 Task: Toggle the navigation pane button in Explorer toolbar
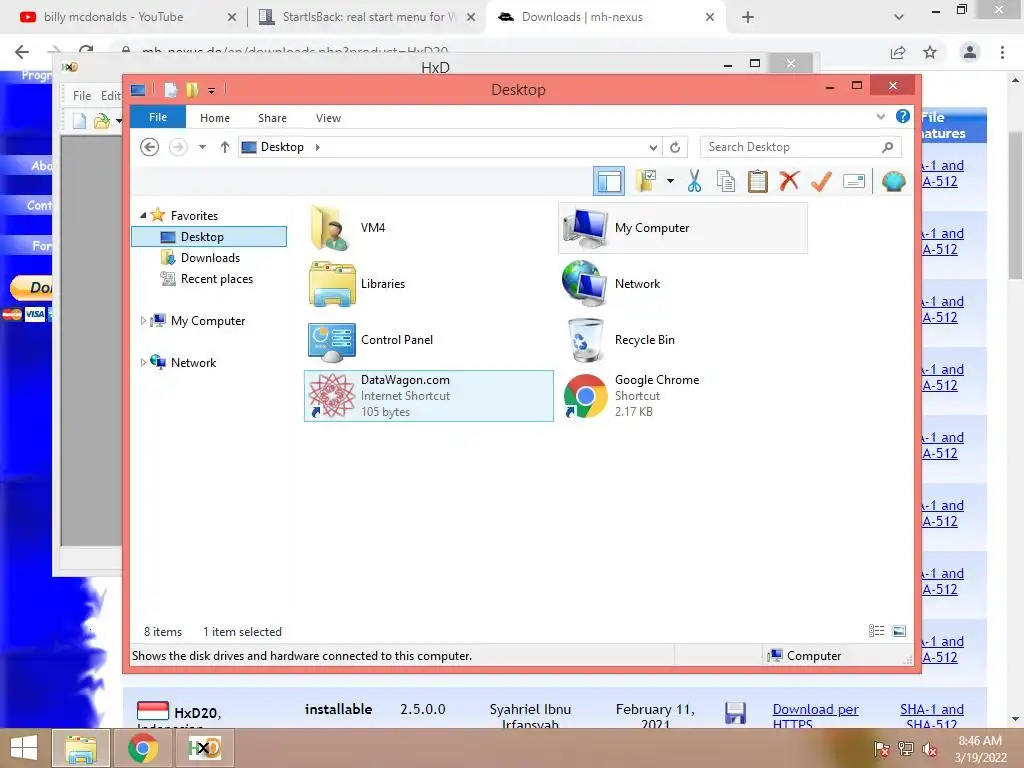[609, 181]
